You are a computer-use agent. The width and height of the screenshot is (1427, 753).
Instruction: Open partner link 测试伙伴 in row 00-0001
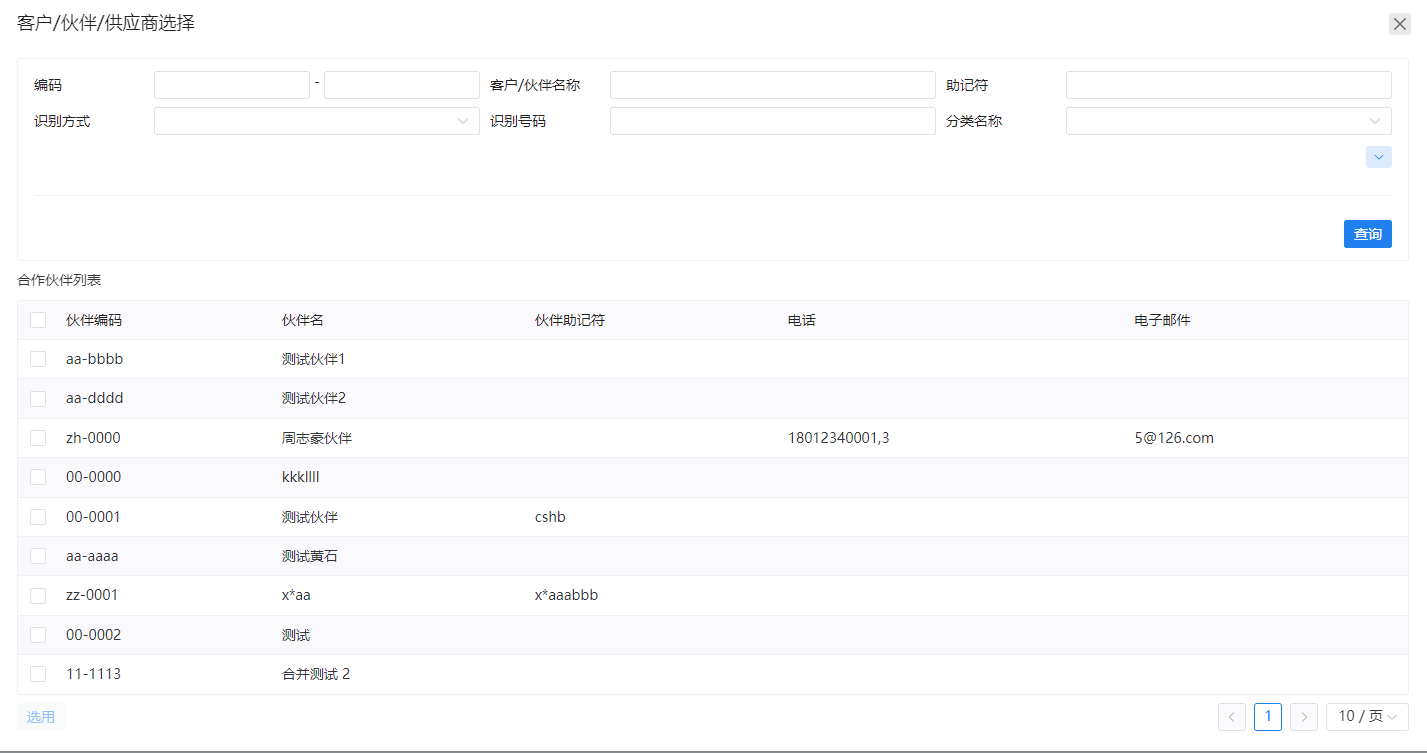[x=310, y=517]
